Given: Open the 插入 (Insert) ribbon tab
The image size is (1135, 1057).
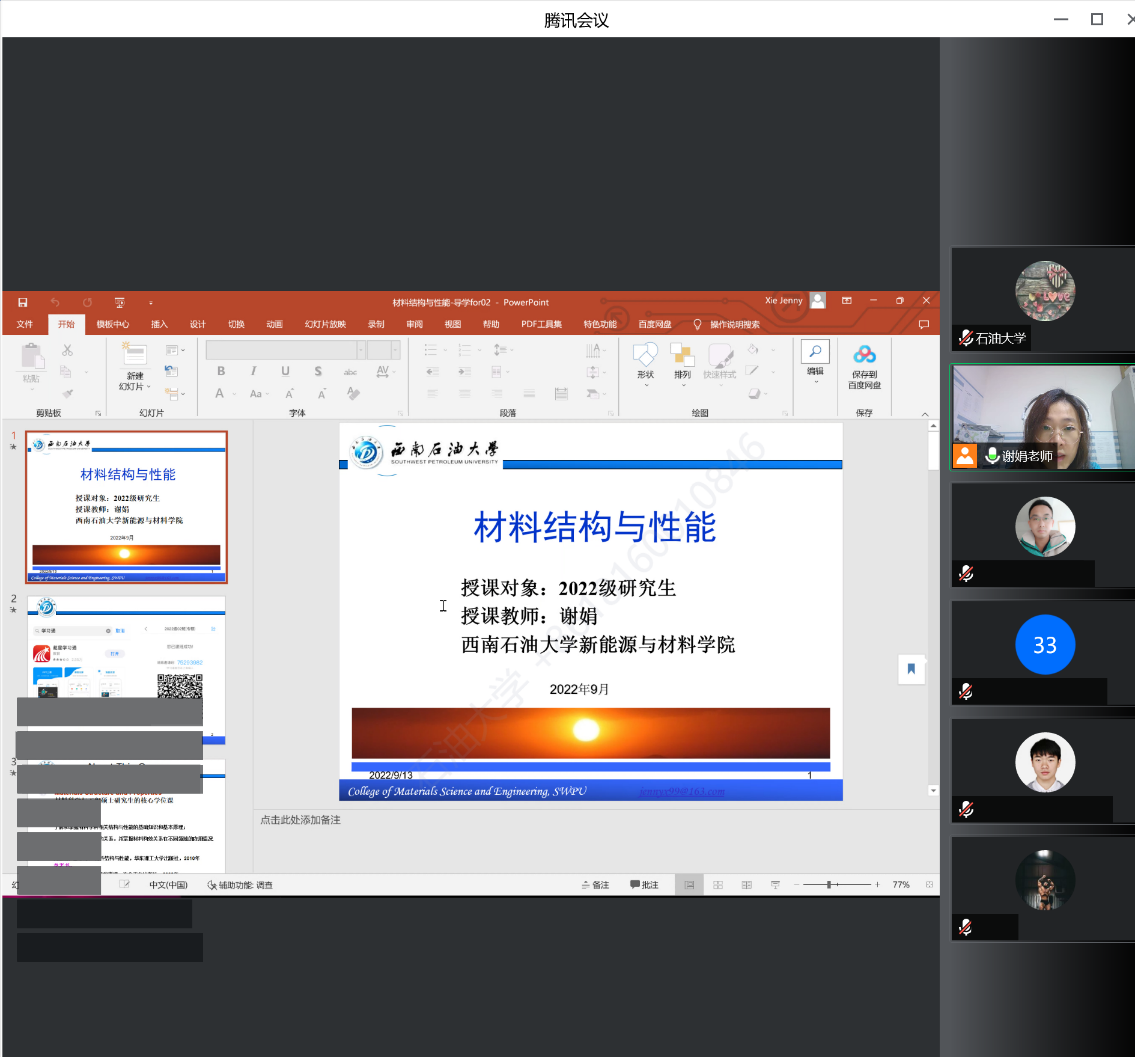Looking at the screenshot, I should pyautogui.click(x=159, y=324).
